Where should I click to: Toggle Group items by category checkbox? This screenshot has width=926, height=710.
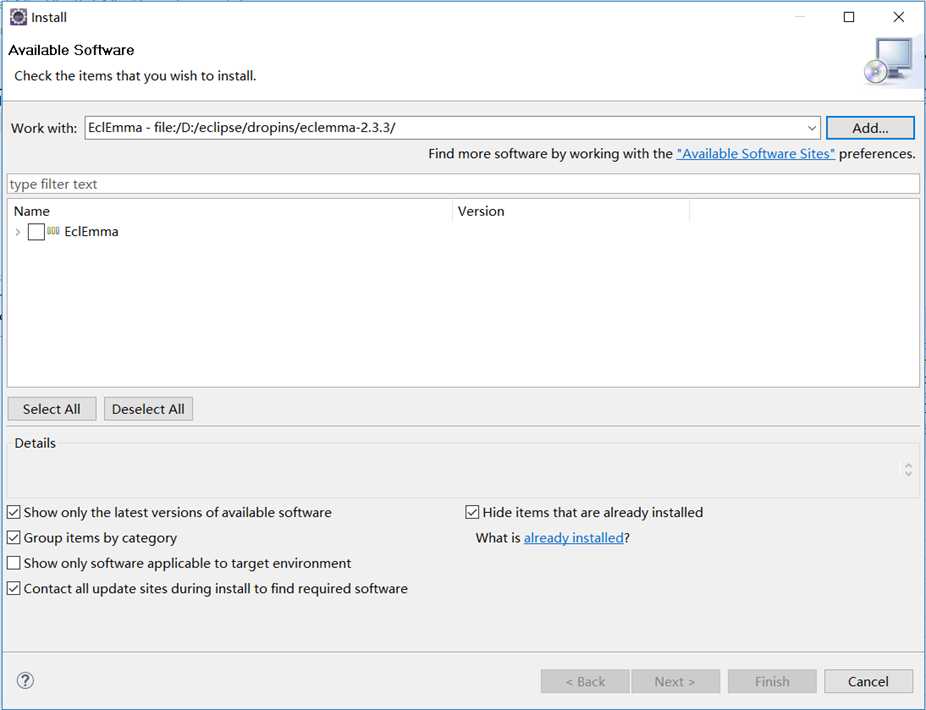[x=14, y=538]
